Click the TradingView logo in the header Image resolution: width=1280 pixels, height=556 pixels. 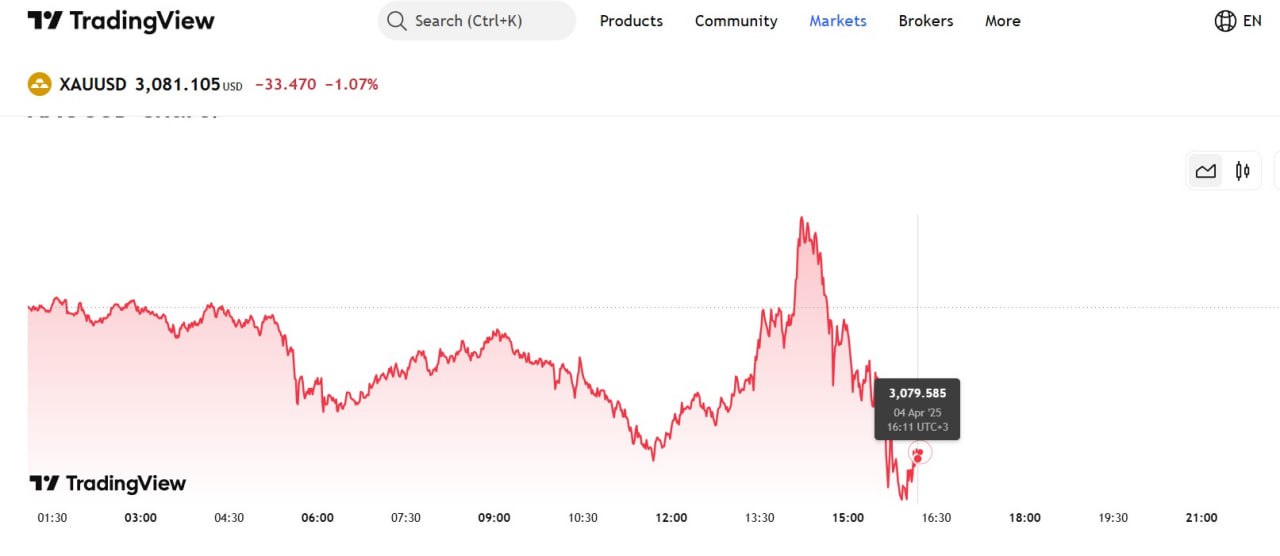tap(121, 21)
